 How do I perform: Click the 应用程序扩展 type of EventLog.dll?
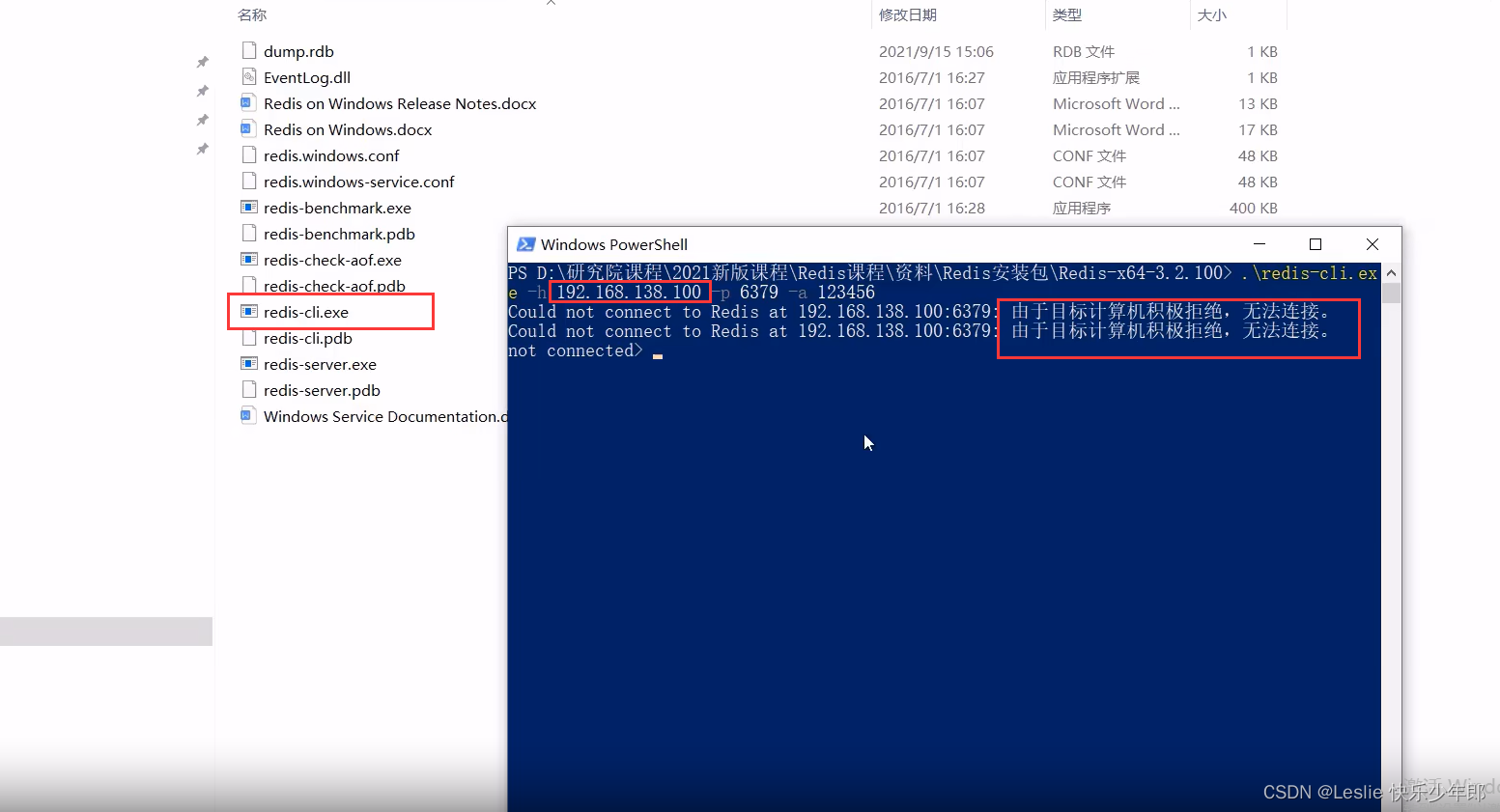tap(1096, 77)
